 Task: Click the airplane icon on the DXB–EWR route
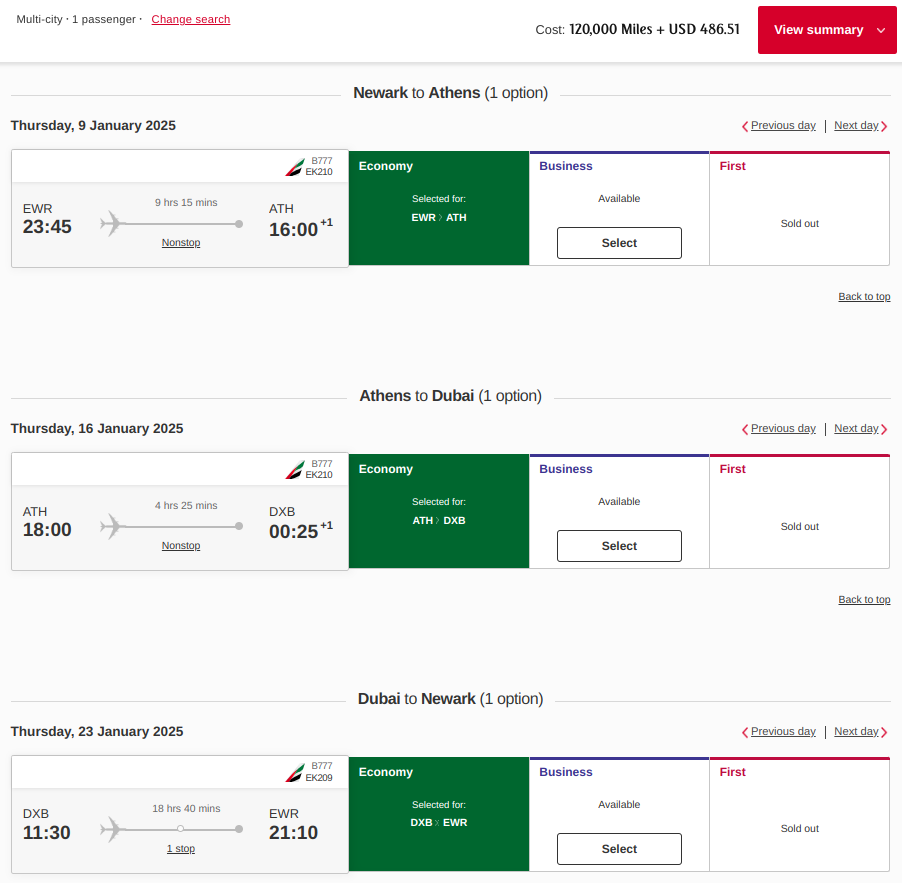pyautogui.click(x=111, y=830)
